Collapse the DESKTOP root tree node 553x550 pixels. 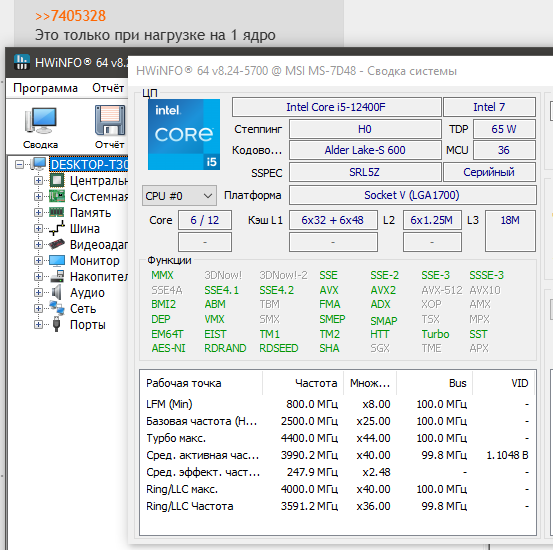(19, 164)
